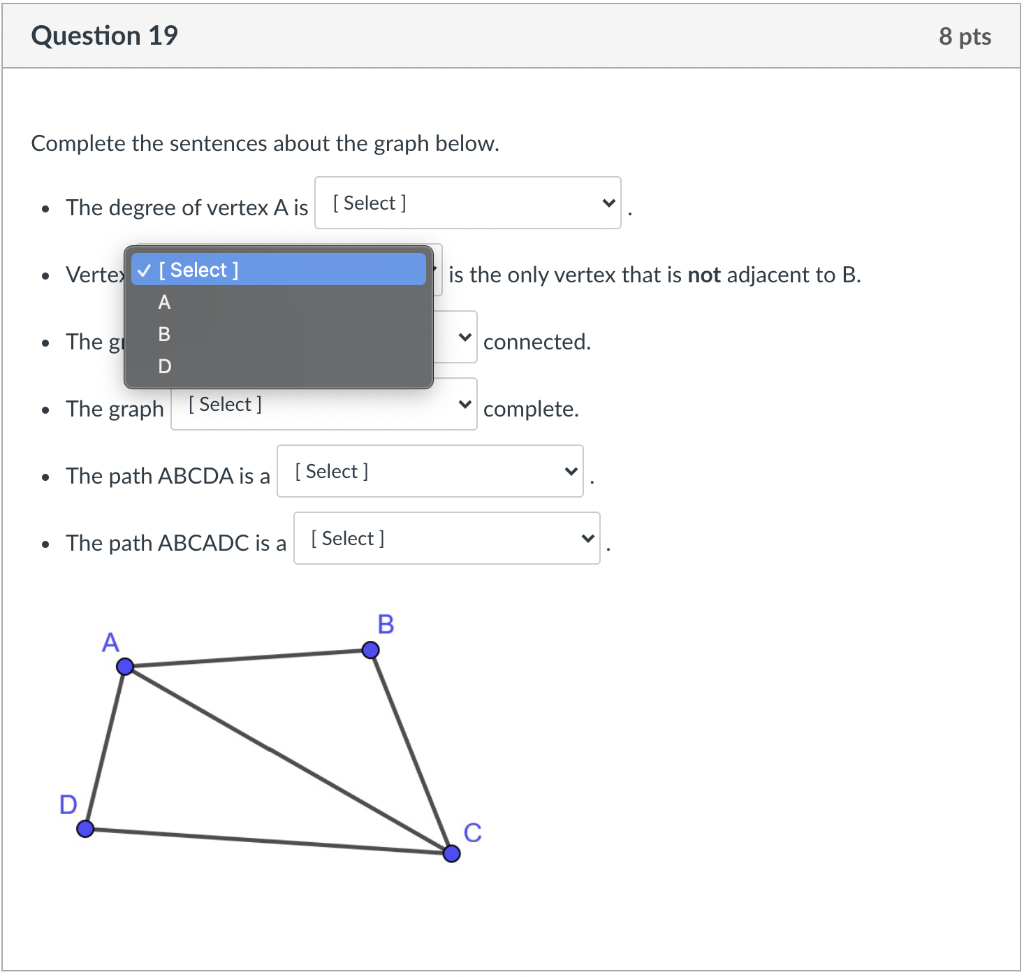Click the bottom edge from D to C
Viewport: 1024px width, 977px height.
268,842
